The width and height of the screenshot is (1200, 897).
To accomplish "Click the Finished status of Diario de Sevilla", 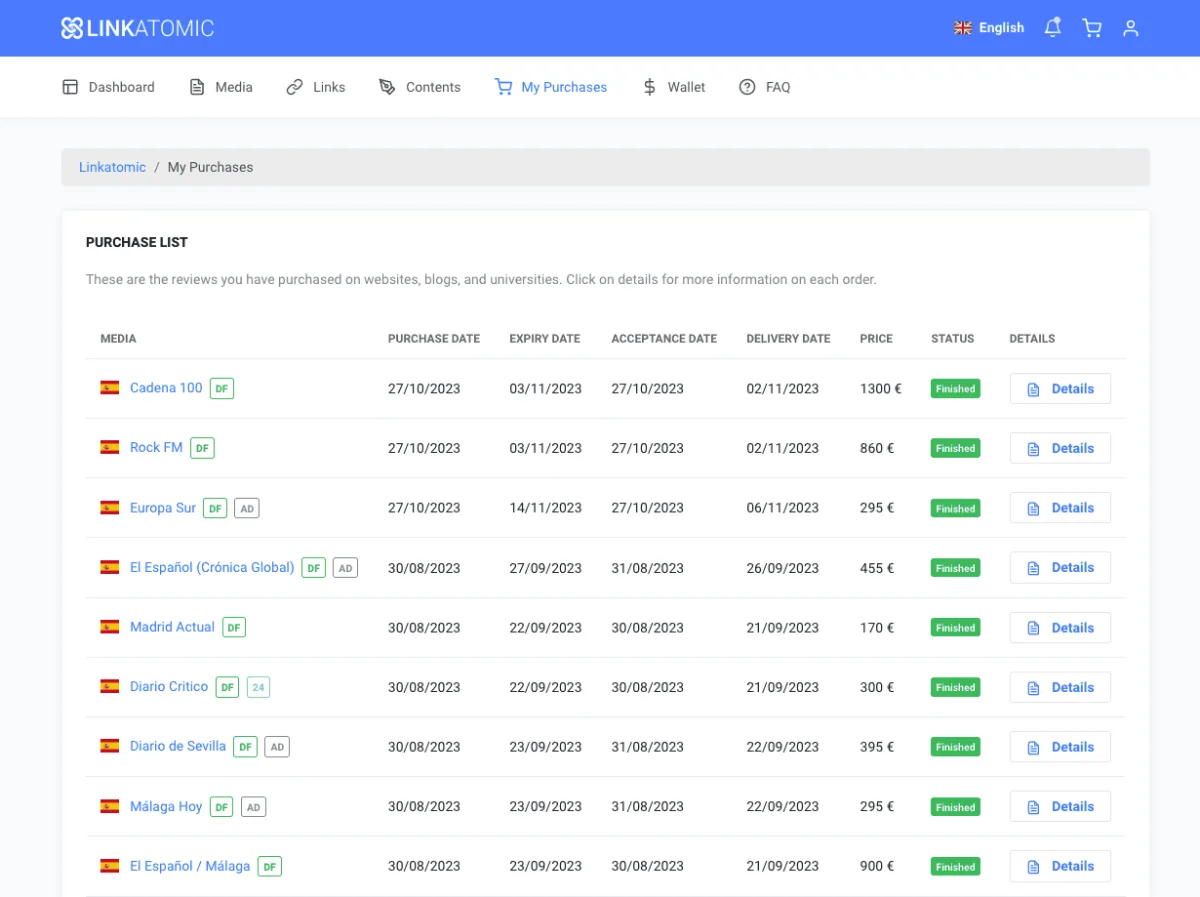I will pyautogui.click(x=955, y=747).
